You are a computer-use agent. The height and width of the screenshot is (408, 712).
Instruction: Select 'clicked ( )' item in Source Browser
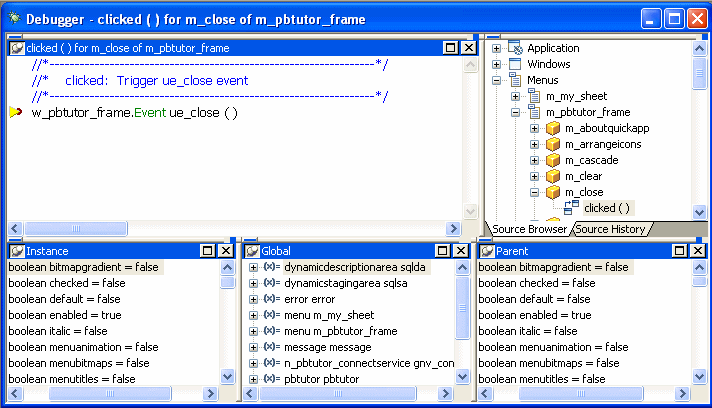pos(607,208)
